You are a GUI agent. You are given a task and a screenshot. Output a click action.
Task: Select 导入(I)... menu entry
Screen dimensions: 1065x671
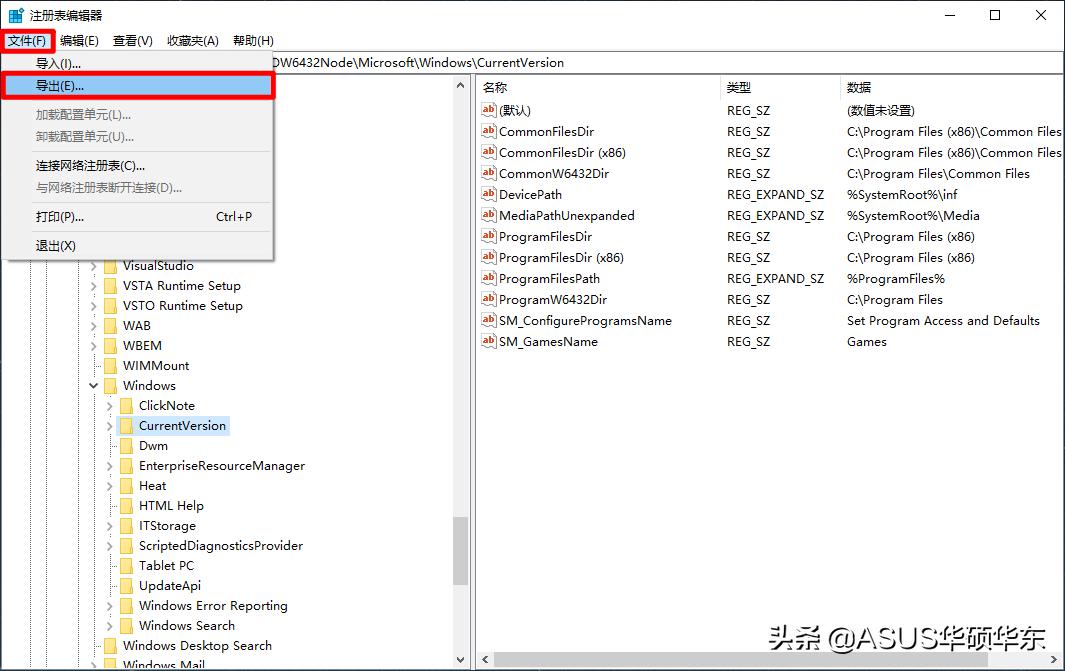point(58,64)
